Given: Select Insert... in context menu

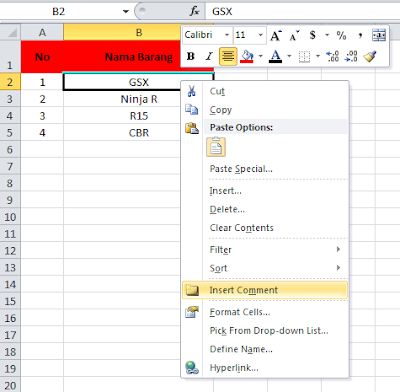Looking at the screenshot, I should (265, 191).
